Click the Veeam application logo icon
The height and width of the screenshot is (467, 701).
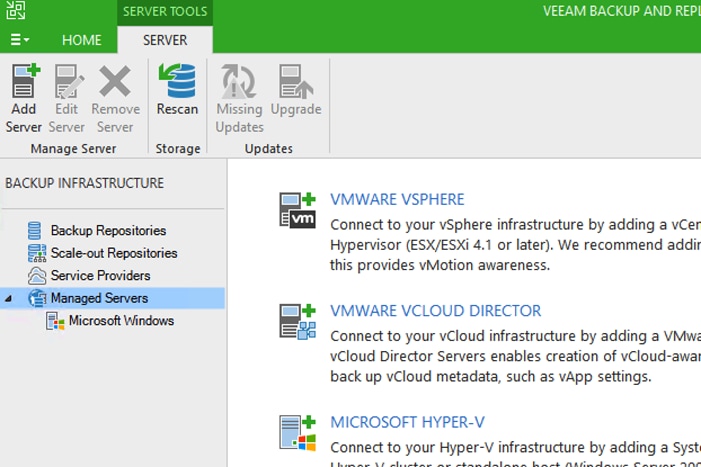(16, 10)
